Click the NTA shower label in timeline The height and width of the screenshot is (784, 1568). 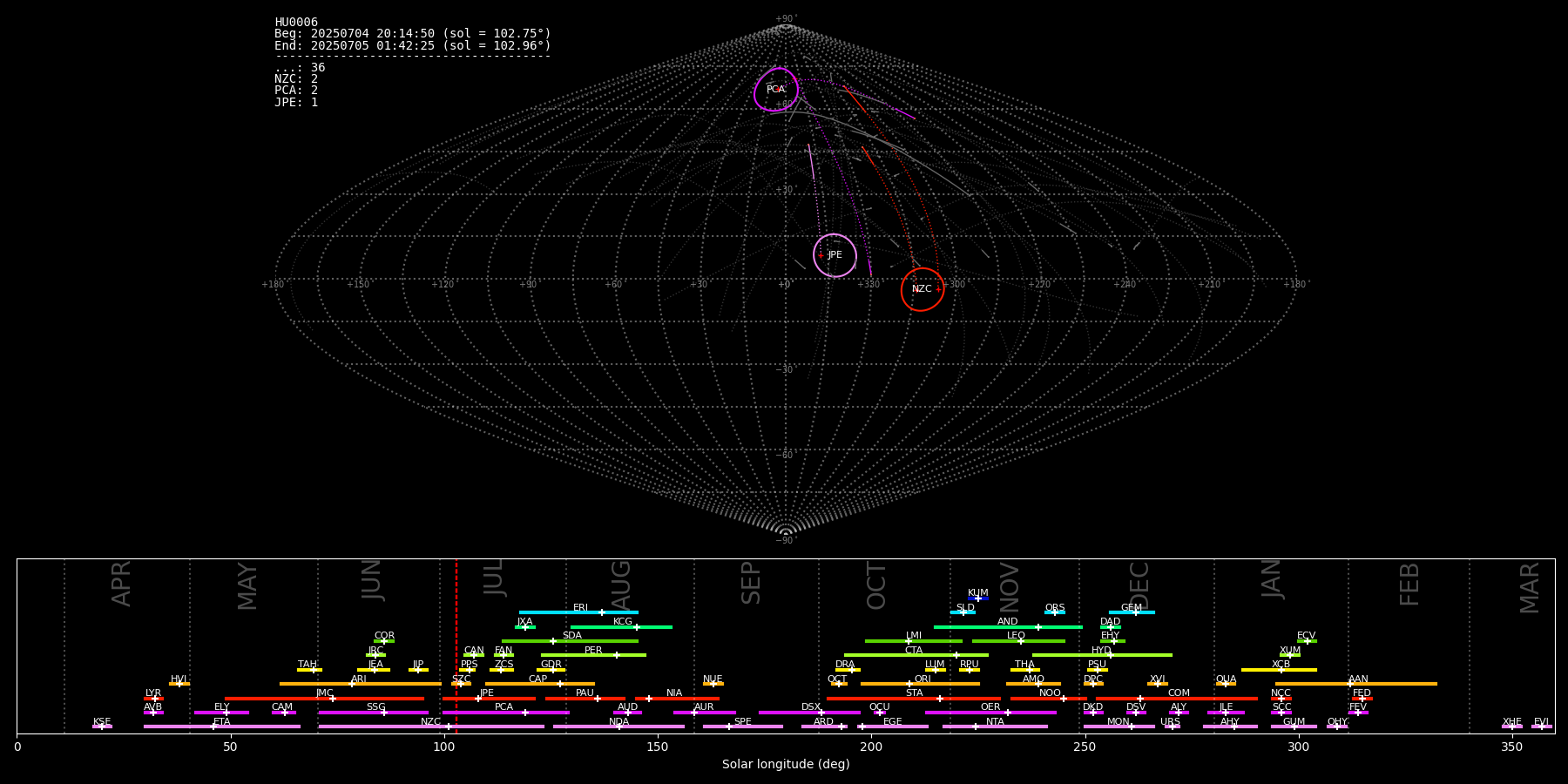[995, 722]
